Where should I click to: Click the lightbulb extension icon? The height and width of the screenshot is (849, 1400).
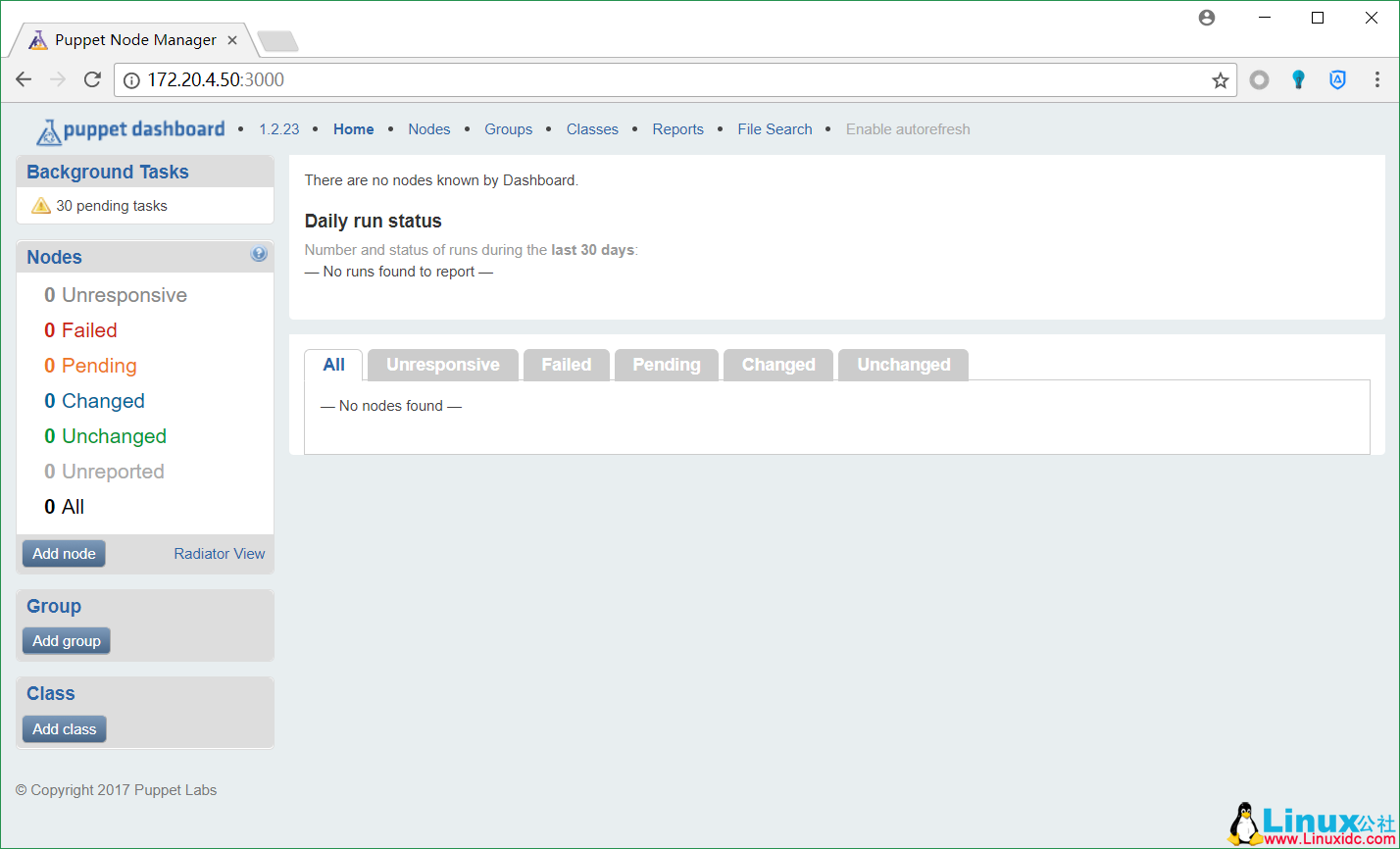(1298, 80)
